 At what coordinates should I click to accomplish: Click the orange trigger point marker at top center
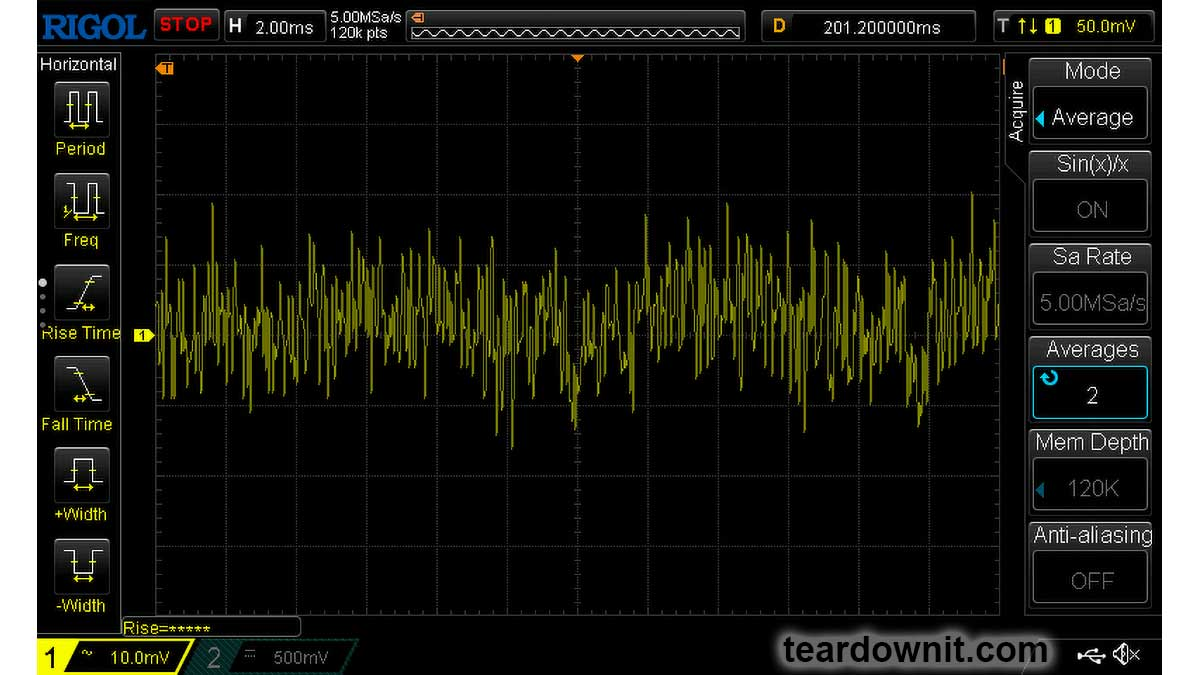tap(577, 59)
